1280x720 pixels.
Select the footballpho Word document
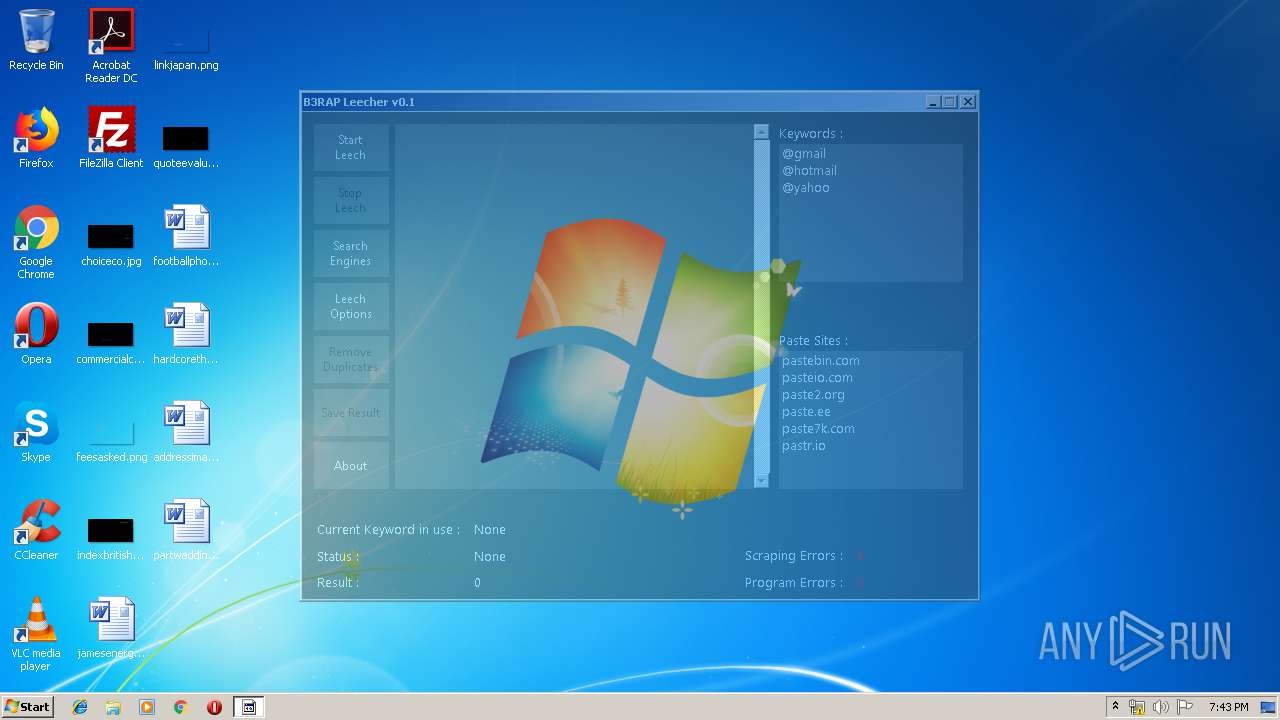[186, 236]
